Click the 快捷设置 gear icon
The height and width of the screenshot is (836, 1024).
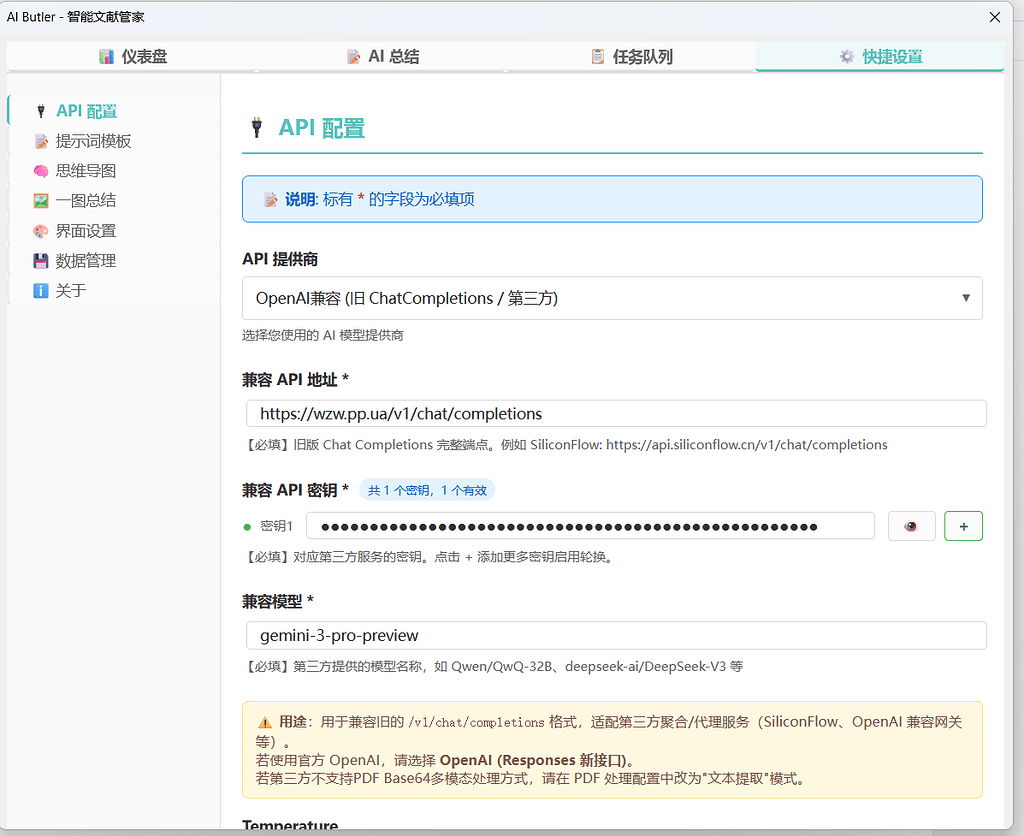[847, 57]
